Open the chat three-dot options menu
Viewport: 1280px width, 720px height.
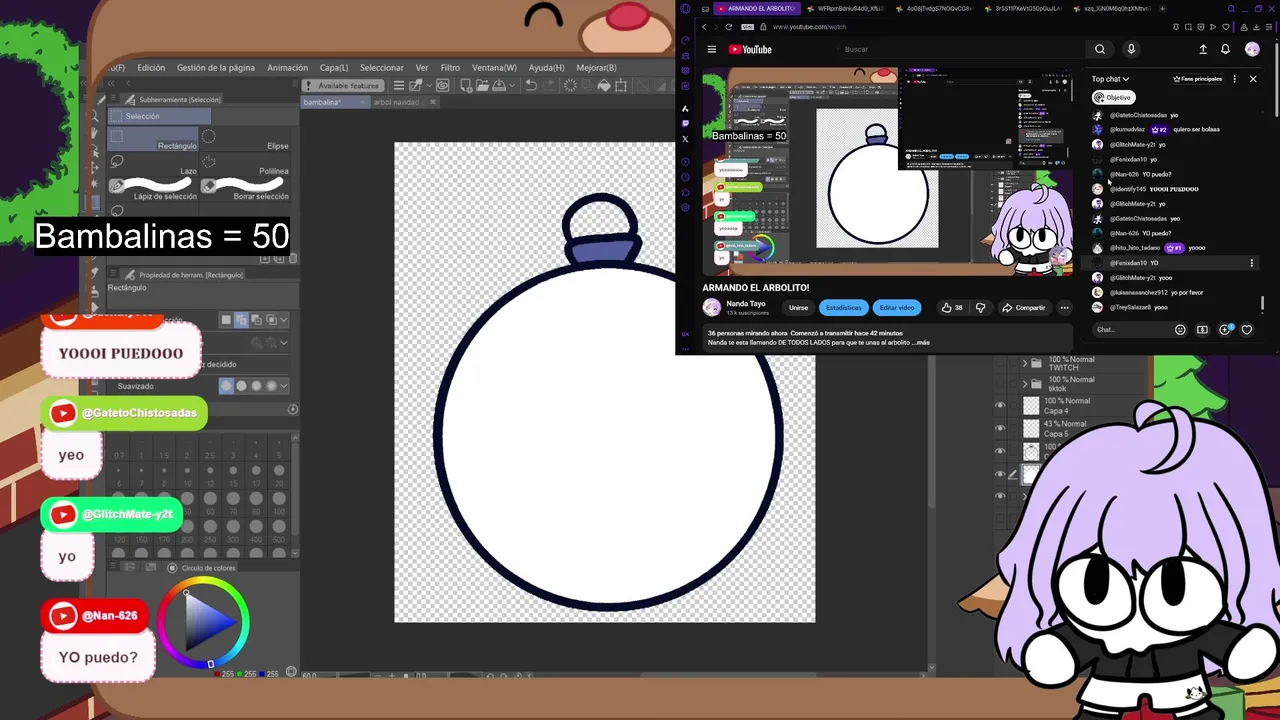point(1234,79)
